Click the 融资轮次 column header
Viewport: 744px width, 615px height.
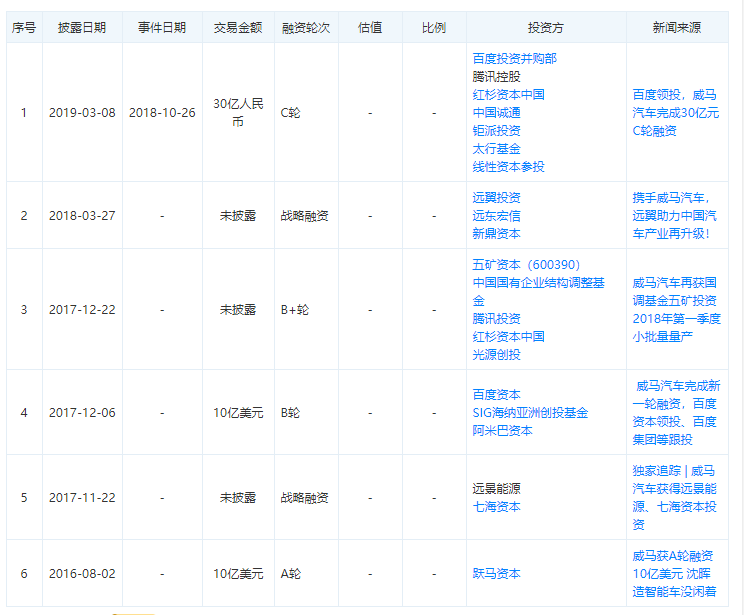[306, 28]
